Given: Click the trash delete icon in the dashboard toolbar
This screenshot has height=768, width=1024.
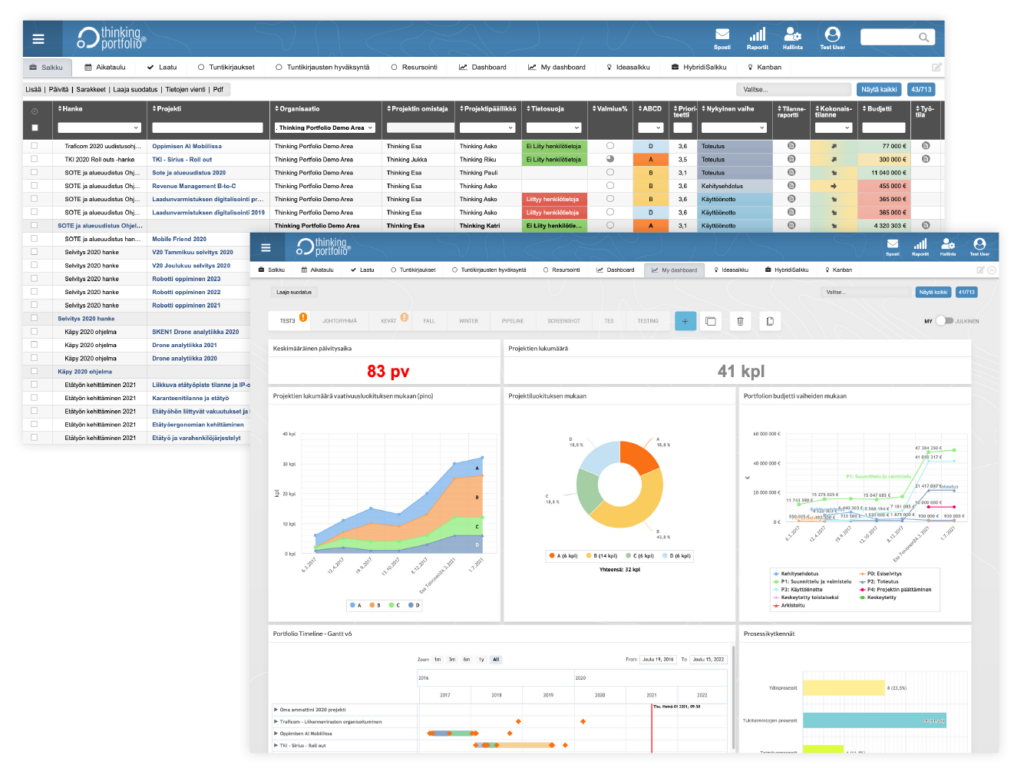Looking at the screenshot, I should tap(740, 321).
